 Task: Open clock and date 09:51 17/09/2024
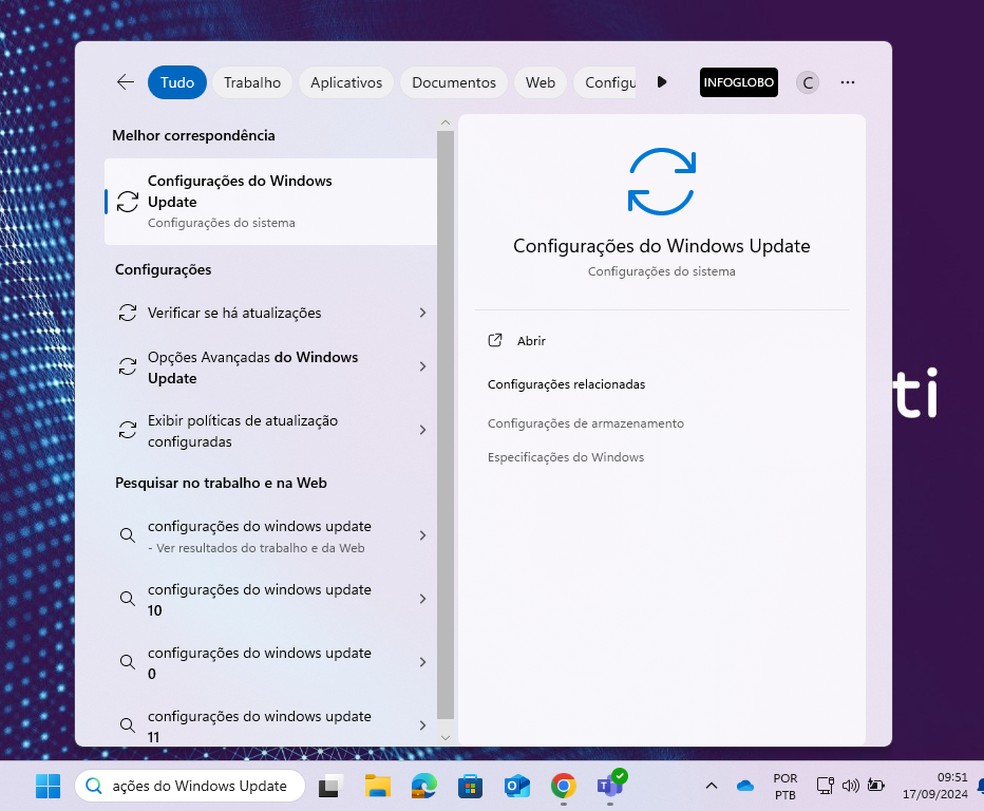pyautogui.click(x=935, y=786)
